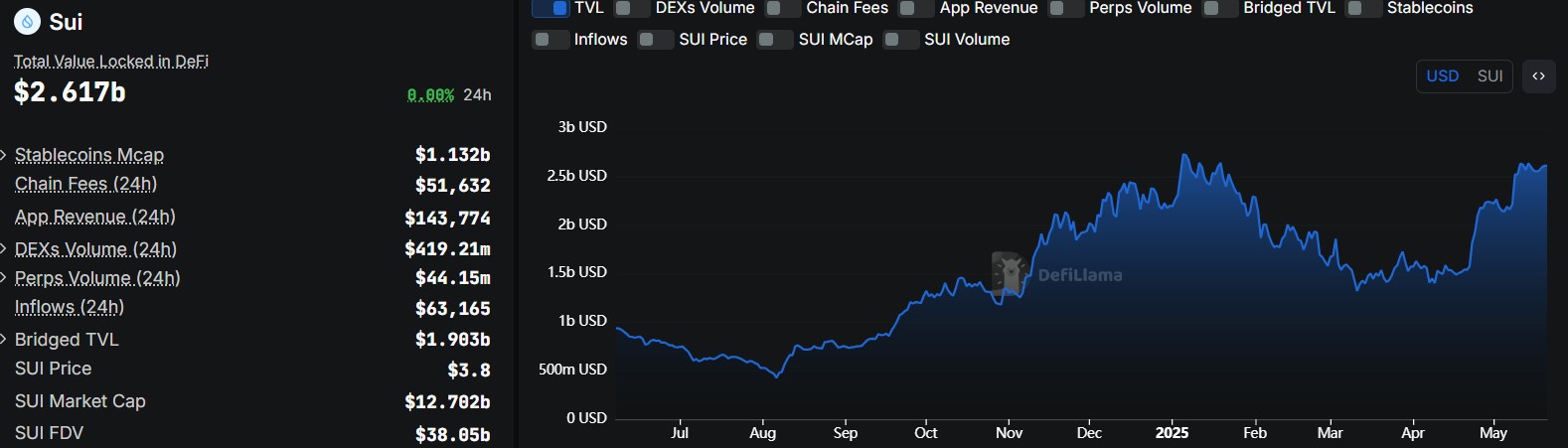
Task: Click the 0.00% 24h change value
Action: pos(430,95)
